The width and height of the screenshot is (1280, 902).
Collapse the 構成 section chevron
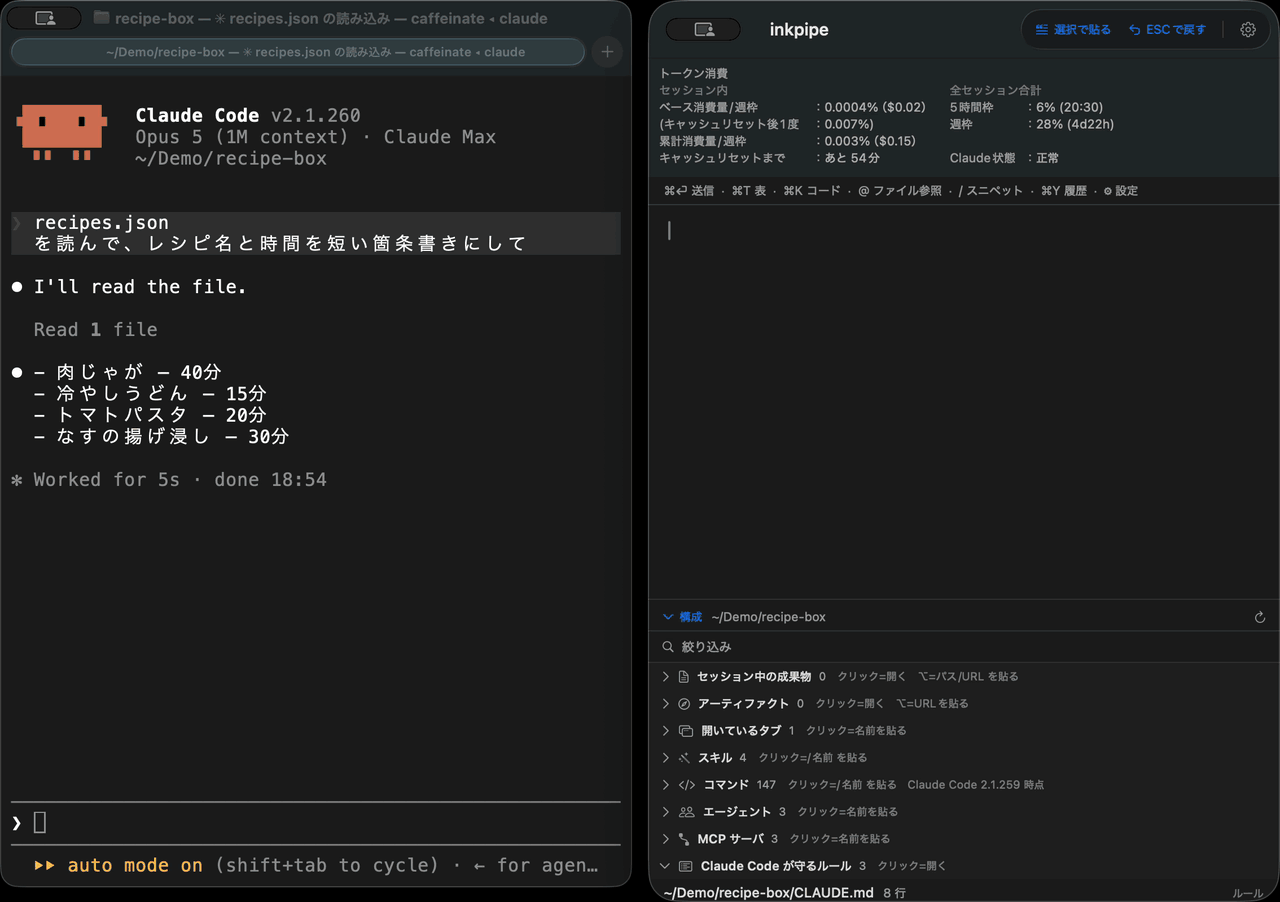point(668,617)
